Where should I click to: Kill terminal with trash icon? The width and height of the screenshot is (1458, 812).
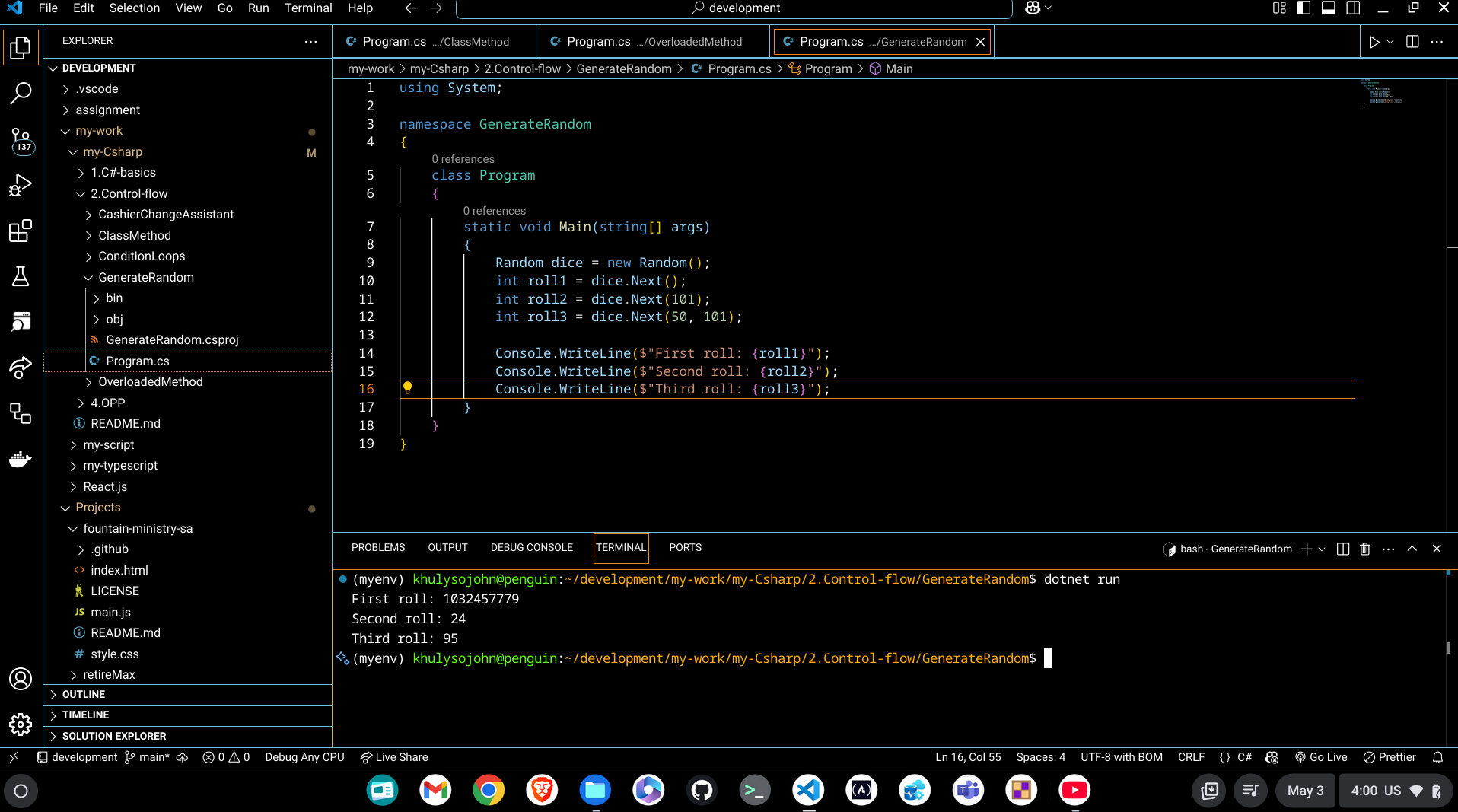click(x=1365, y=549)
